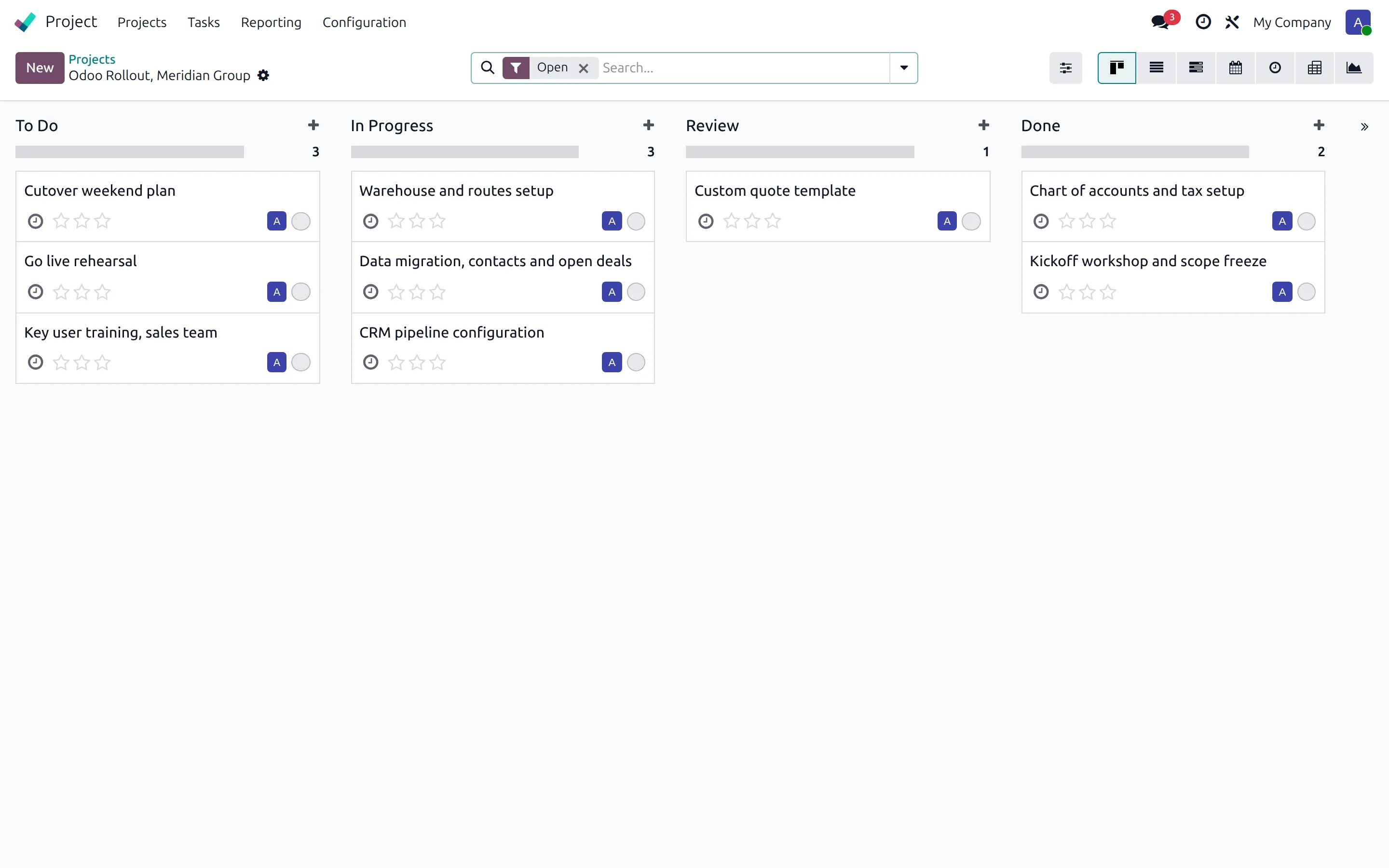Screen dimensions: 1389x868
Task: Toggle state circle on Key user training
Action: point(301,362)
